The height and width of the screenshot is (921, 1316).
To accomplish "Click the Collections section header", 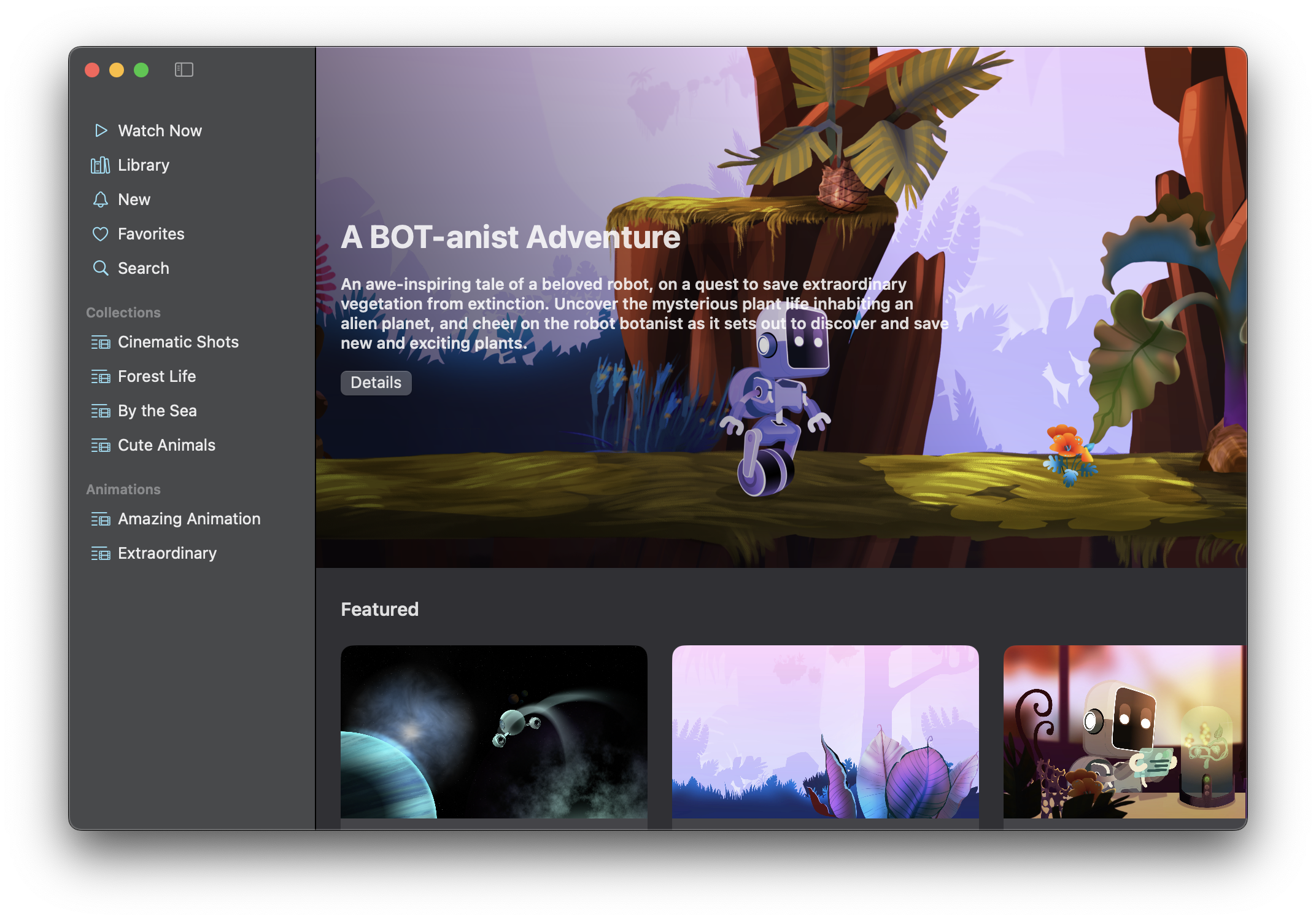I will [123, 313].
